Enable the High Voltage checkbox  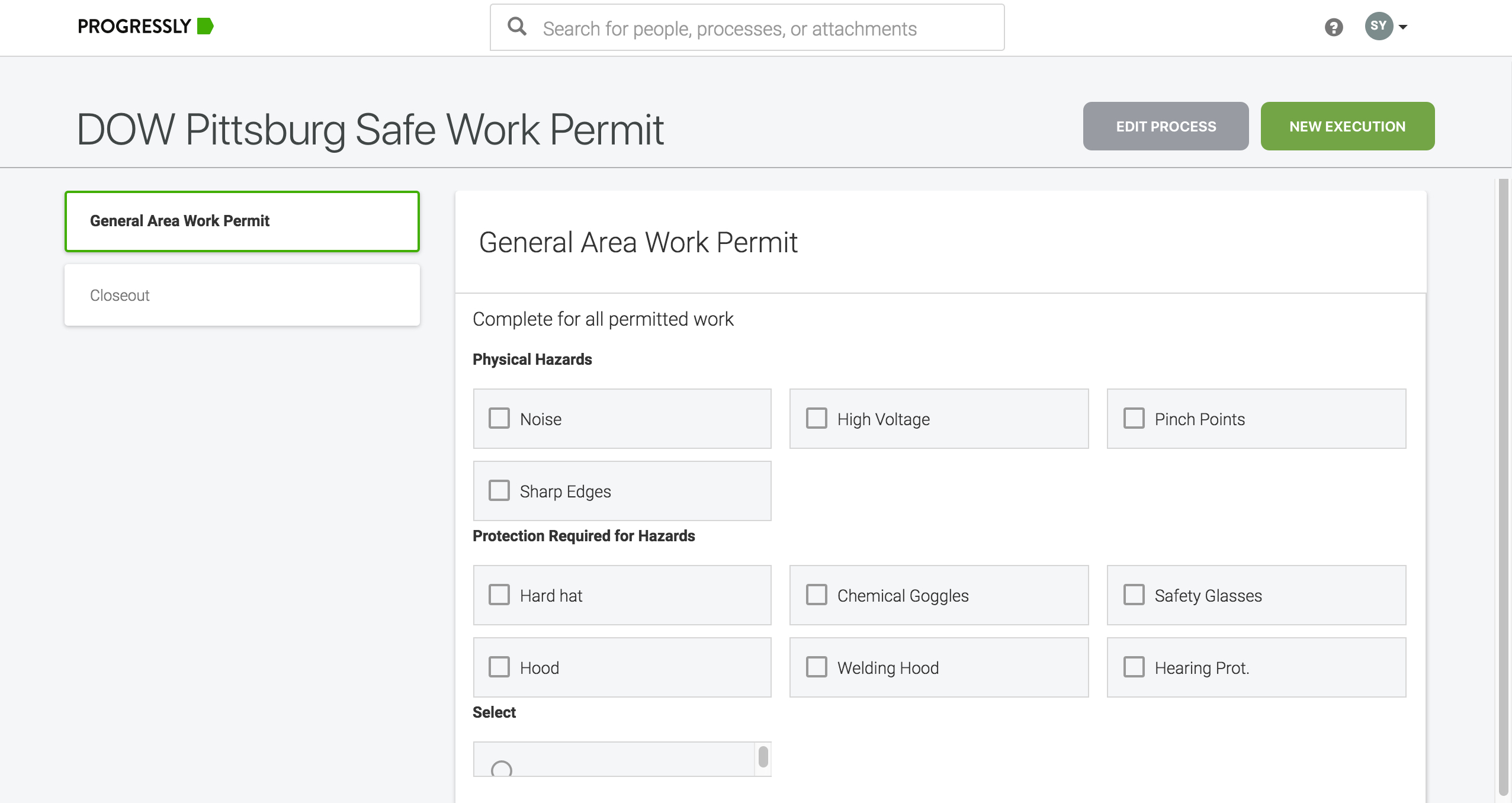pos(817,418)
